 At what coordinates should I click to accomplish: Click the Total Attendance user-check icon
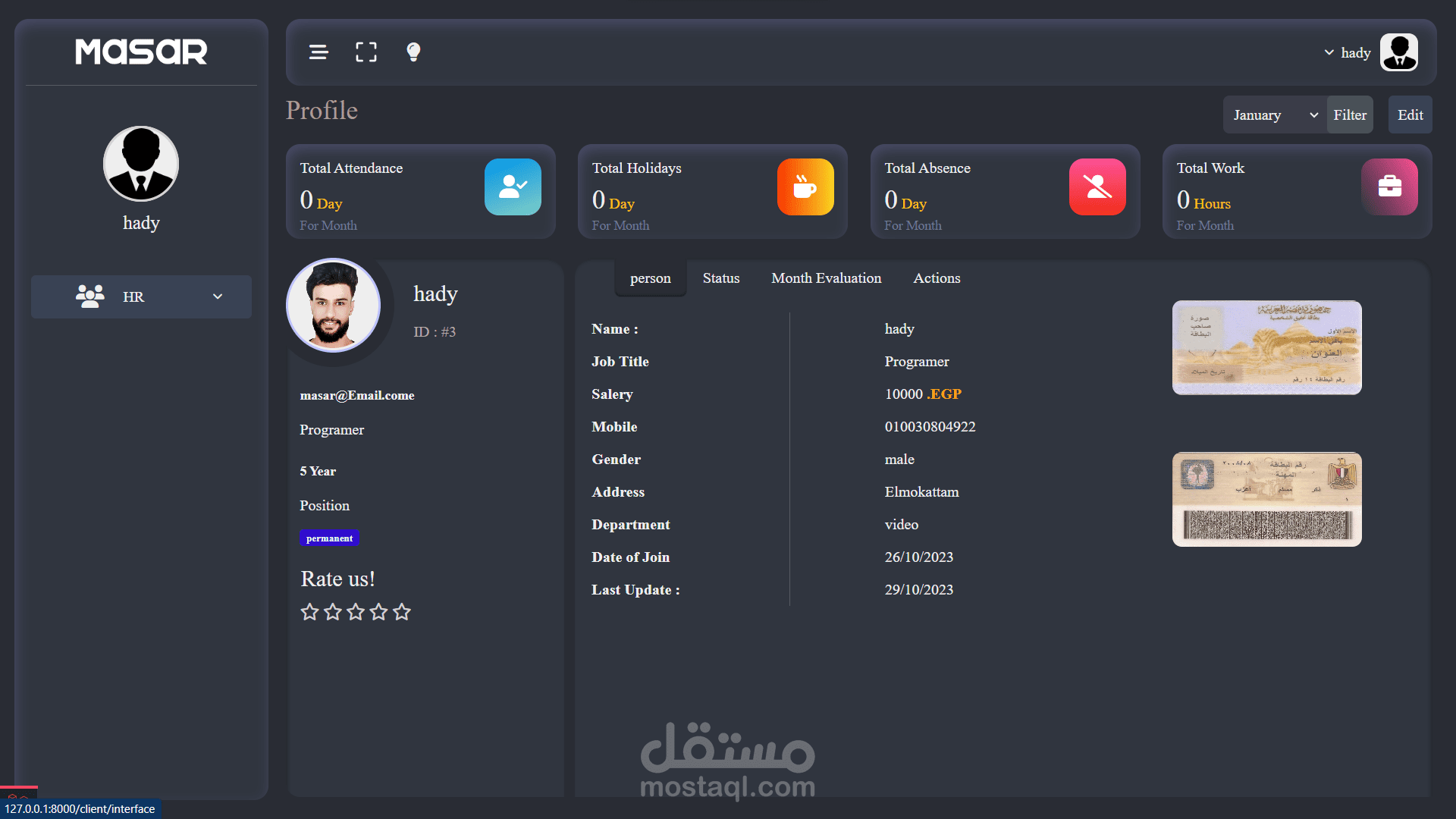pyautogui.click(x=513, y=187)
